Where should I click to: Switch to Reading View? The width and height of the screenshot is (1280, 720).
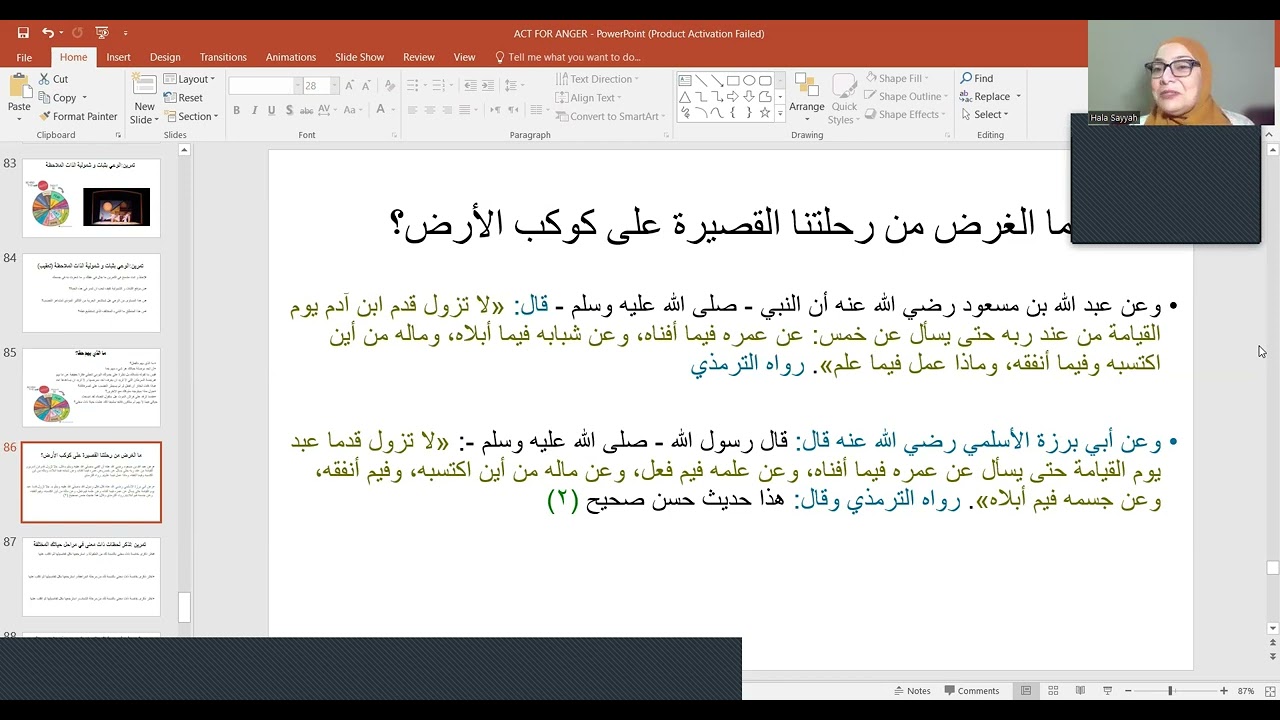click(1080, 691)
